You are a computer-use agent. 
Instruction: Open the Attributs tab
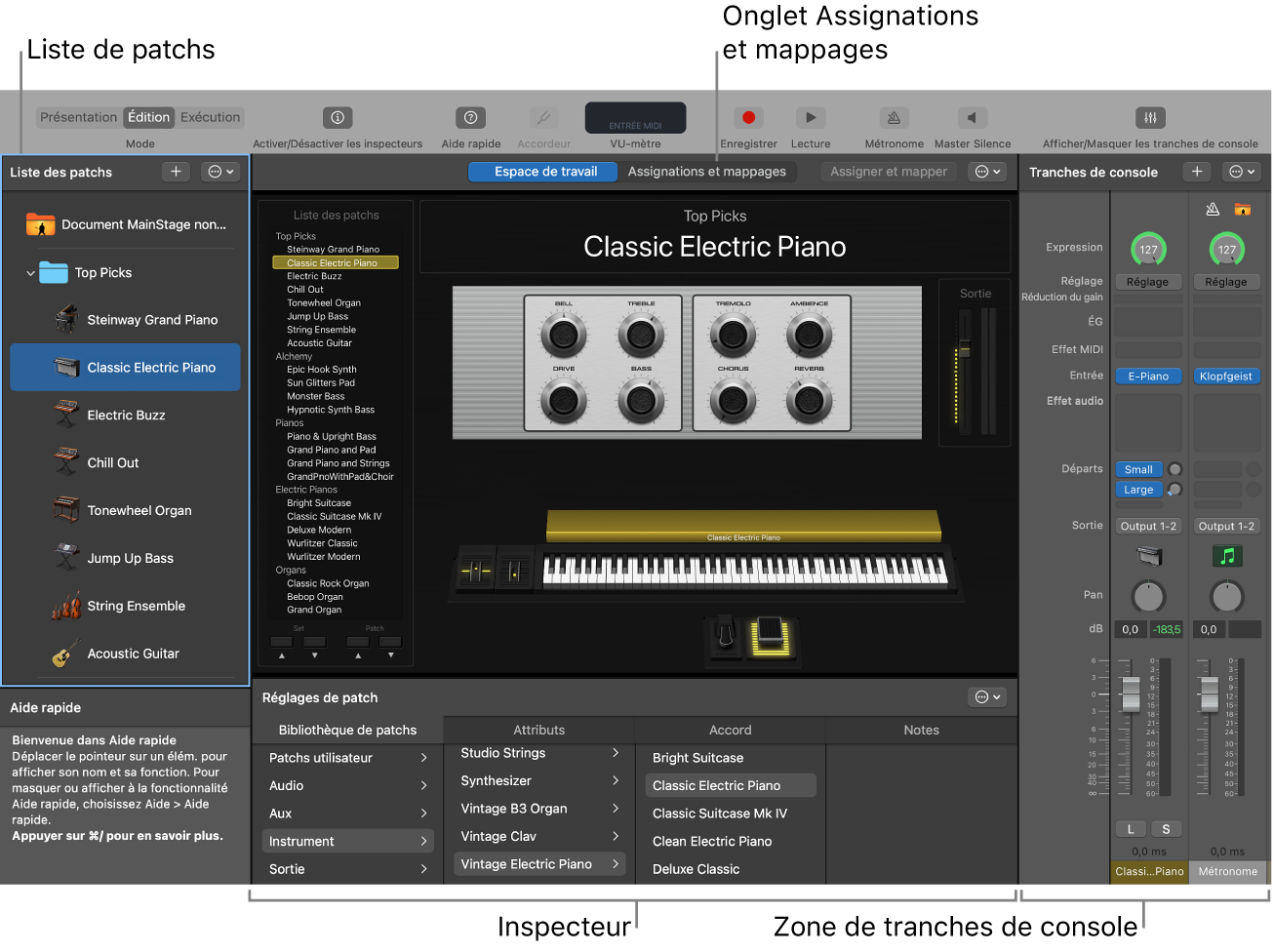click(x=538, y=730)
